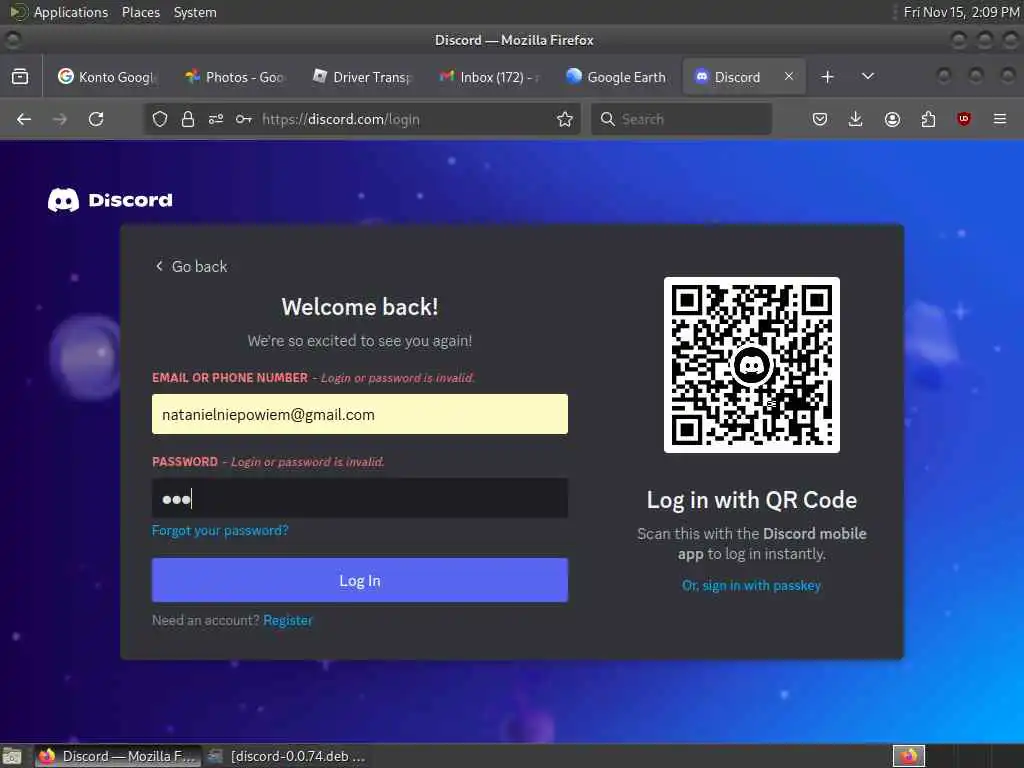Expand the list all tabs chevron
This screenshot has height=768, width=1024.
868,76
